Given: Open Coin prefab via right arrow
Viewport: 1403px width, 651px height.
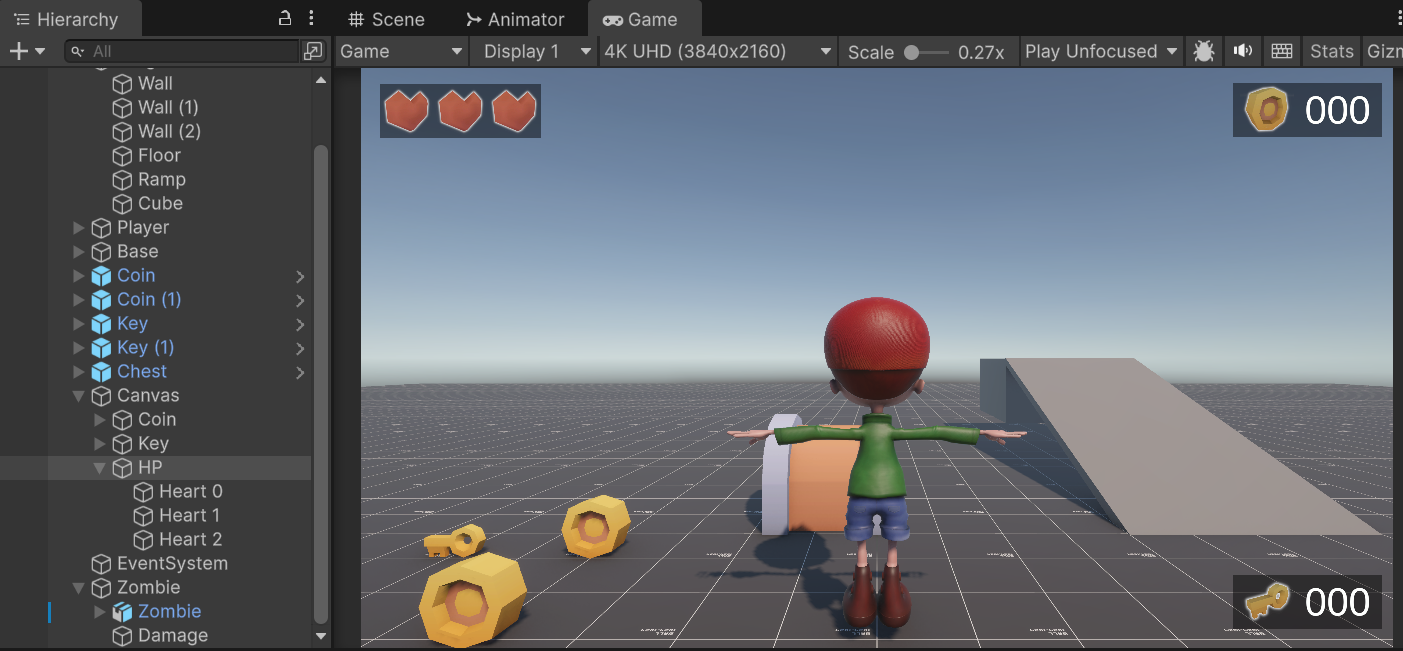Looking at the screenshot, I should pyautogui.click(x=300, y=276).
